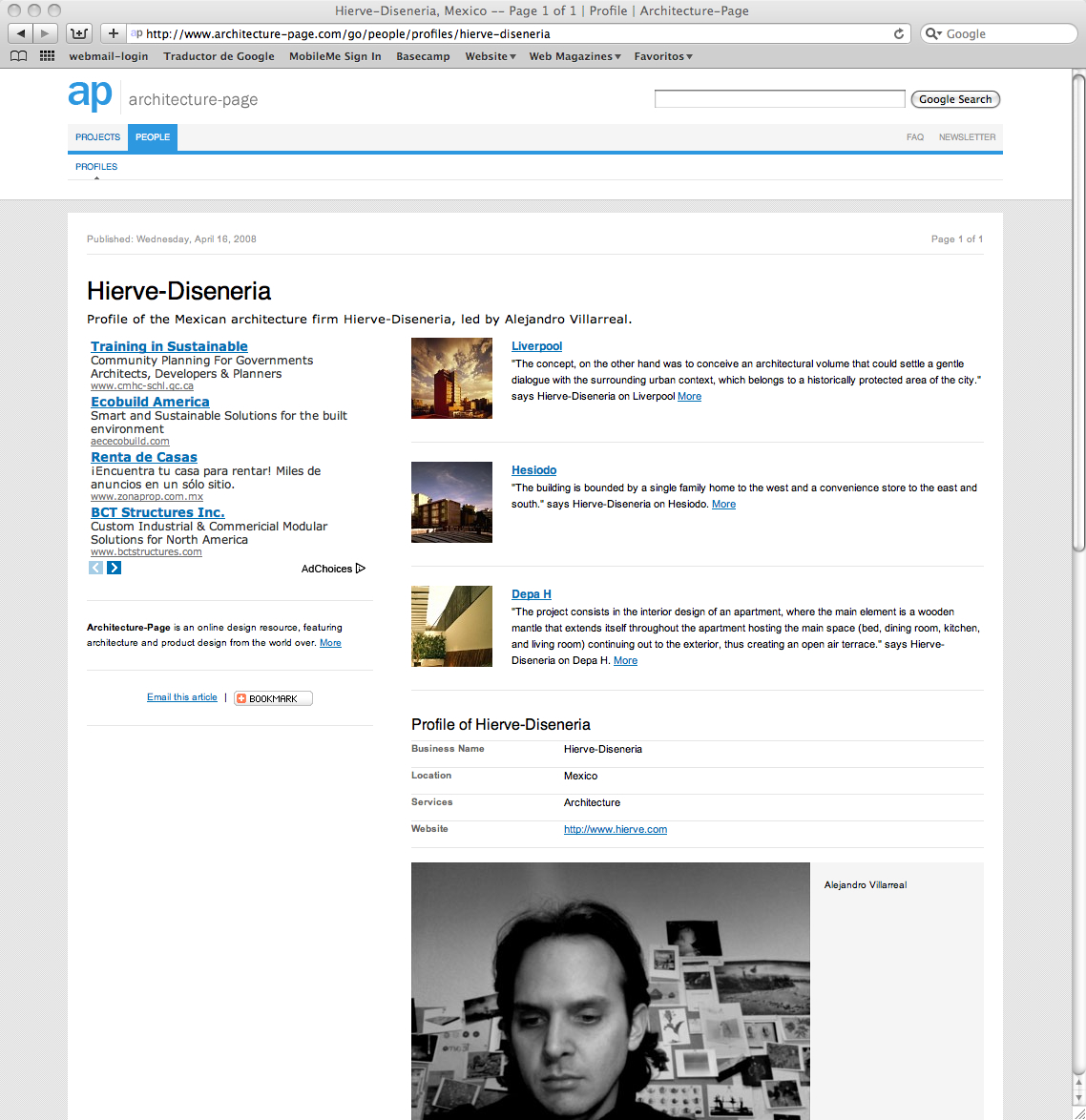Image resolution: width=1086 pixels, height=1120 pixels.
Task: Open the PROFILES sub-tab
Action: click(96, 166)
